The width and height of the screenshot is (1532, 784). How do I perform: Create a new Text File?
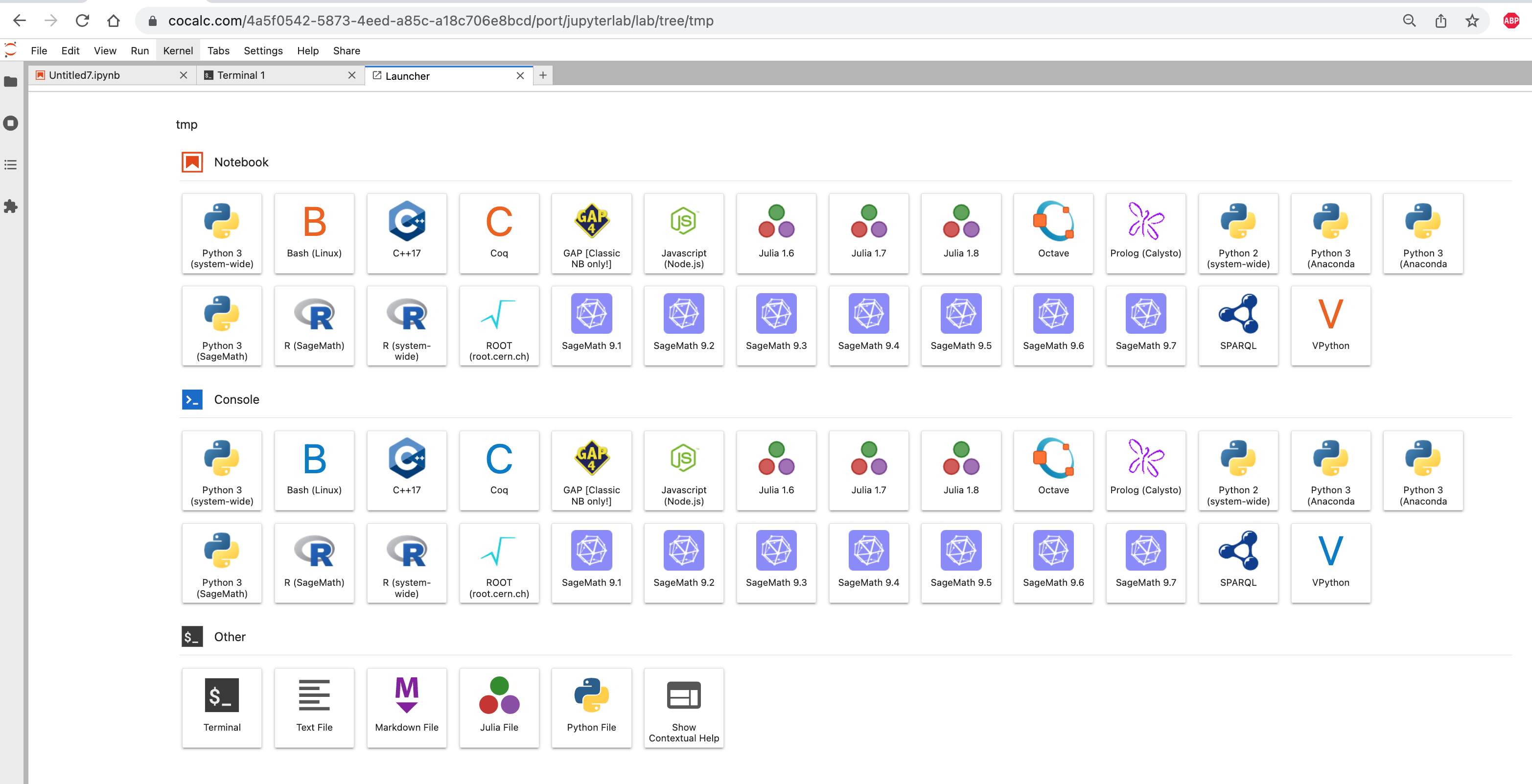tap(314, 708)
